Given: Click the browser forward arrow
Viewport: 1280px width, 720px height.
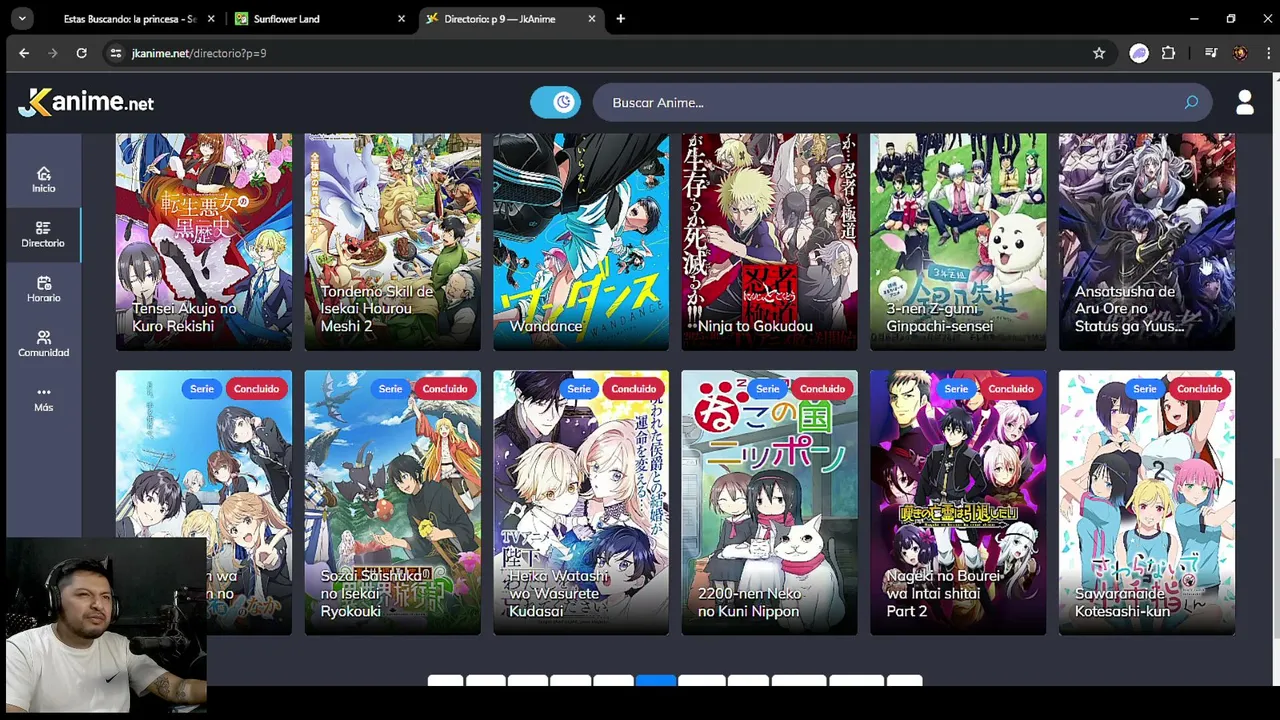Looking at the screenshot, I should click(53, 53).
